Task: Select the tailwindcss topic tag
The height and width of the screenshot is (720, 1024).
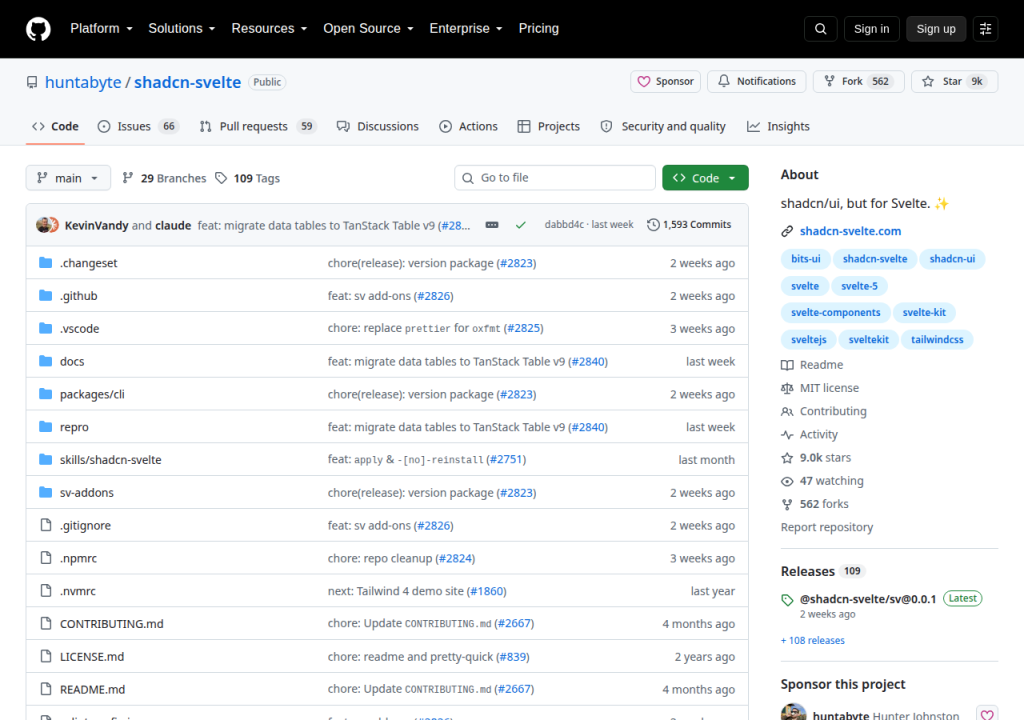Action: 937,340
